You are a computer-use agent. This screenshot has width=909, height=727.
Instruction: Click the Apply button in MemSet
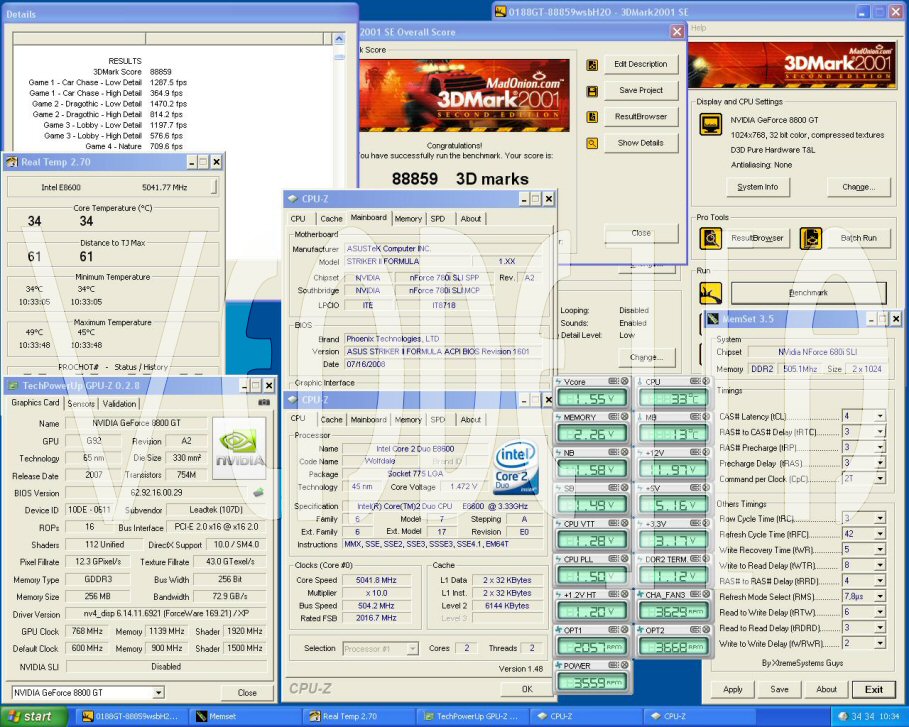coord(733,689)
